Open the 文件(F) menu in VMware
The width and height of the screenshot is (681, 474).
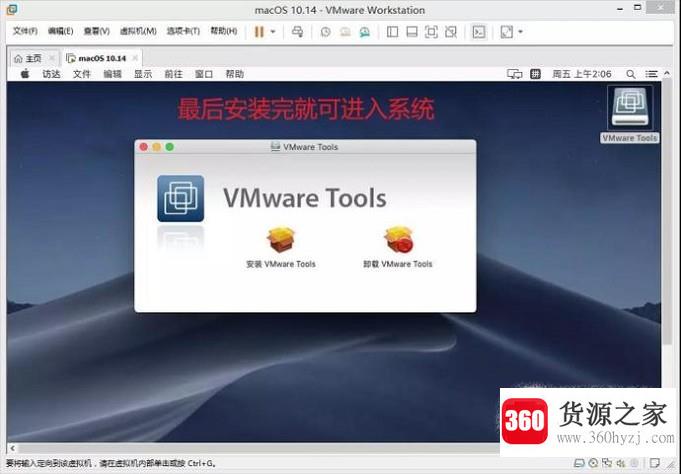25,31
